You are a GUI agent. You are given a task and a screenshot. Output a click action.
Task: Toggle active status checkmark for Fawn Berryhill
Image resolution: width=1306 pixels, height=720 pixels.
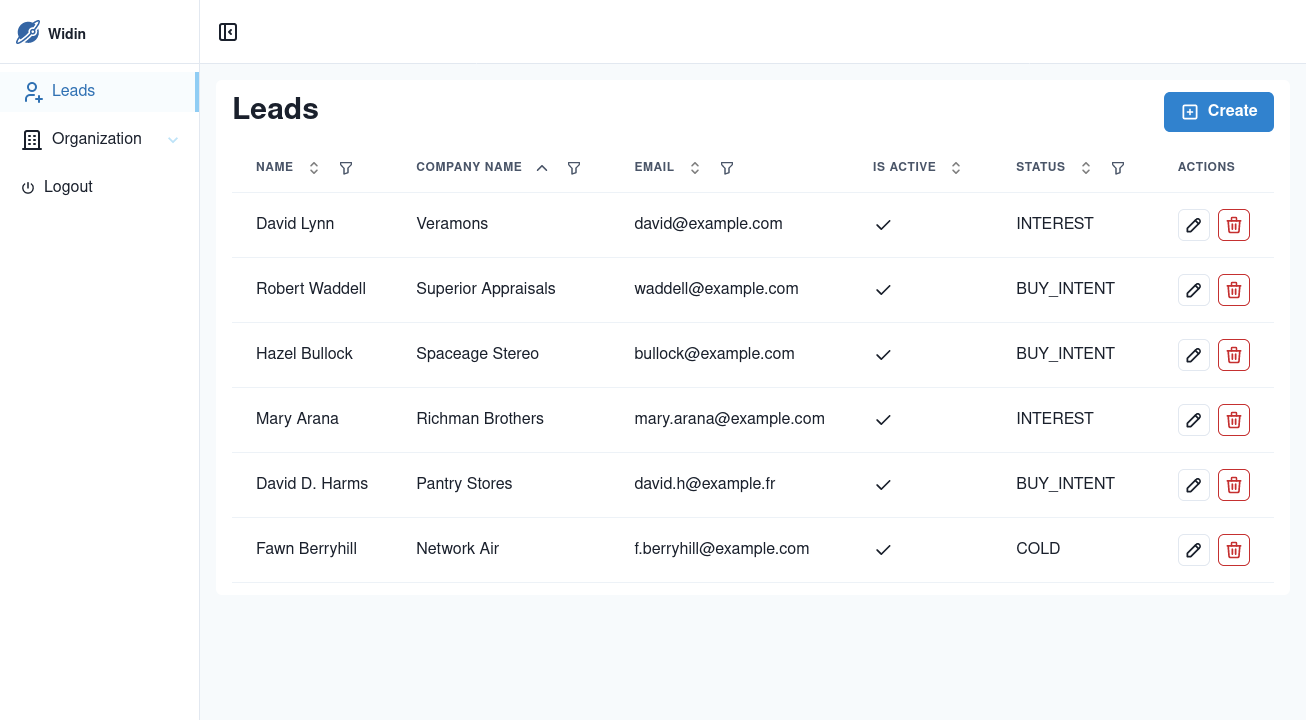coord(883,549)
